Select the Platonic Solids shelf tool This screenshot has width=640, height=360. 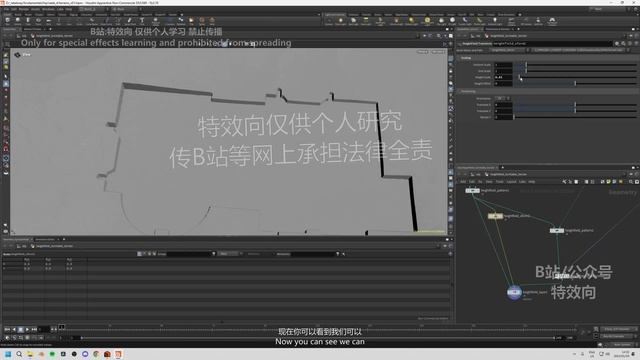point(156,20)
